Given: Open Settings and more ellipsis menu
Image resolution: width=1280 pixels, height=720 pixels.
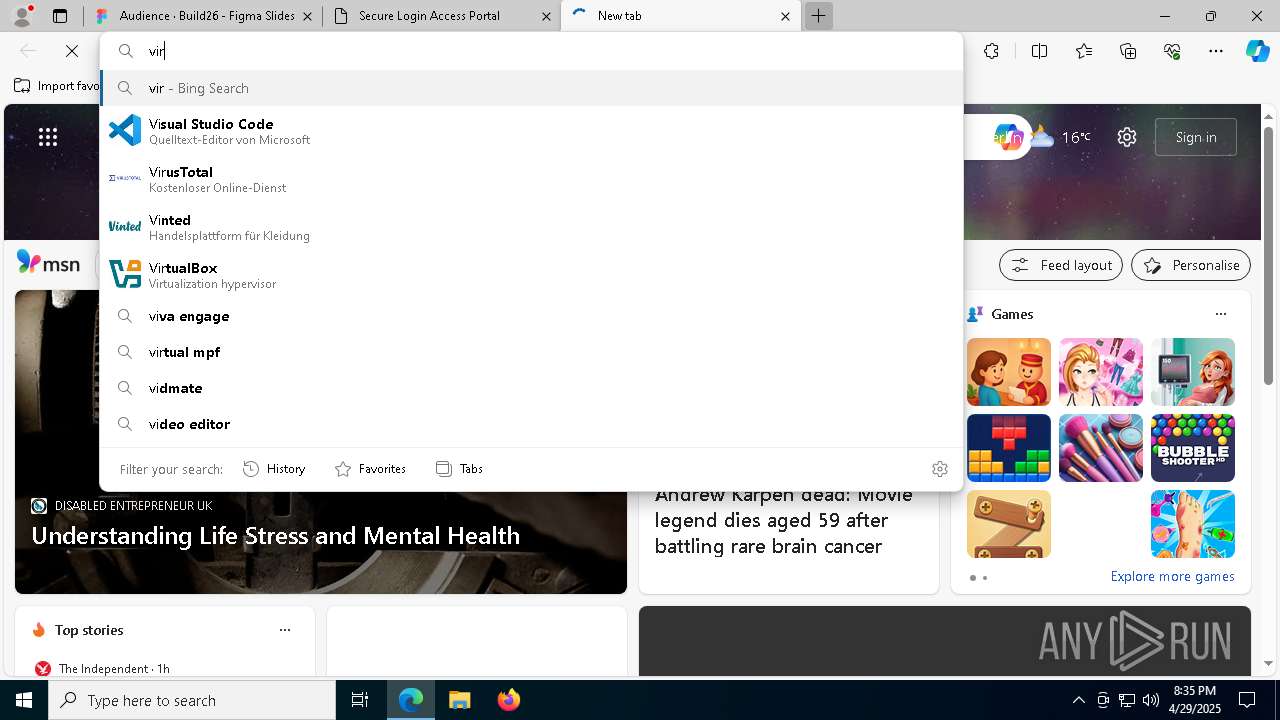Looking at the screenshot, I should point(1216,51).
